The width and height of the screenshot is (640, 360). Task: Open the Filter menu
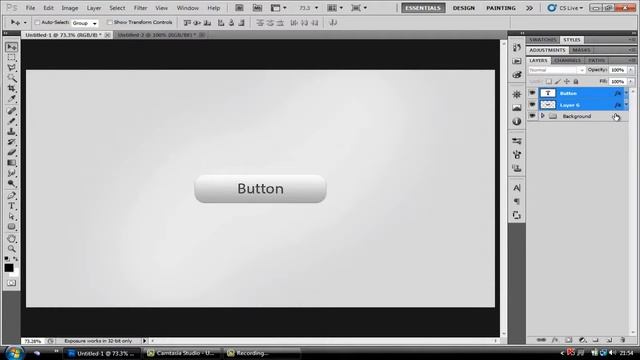[x=140, y=8]
